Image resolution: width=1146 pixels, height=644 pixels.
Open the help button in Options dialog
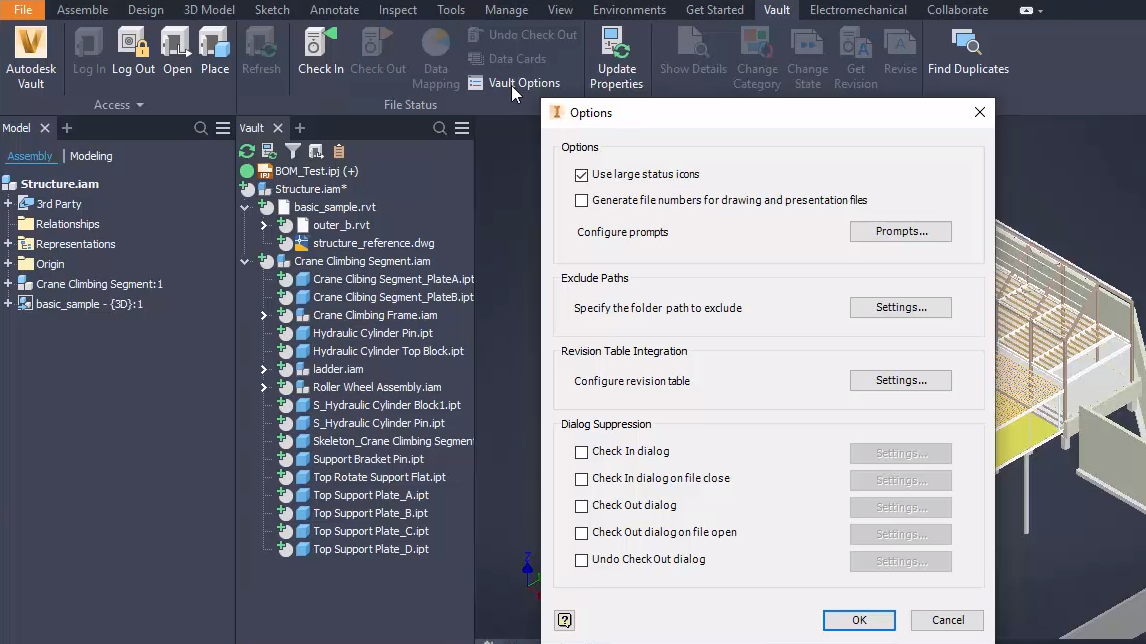click(x=564, y=621)
